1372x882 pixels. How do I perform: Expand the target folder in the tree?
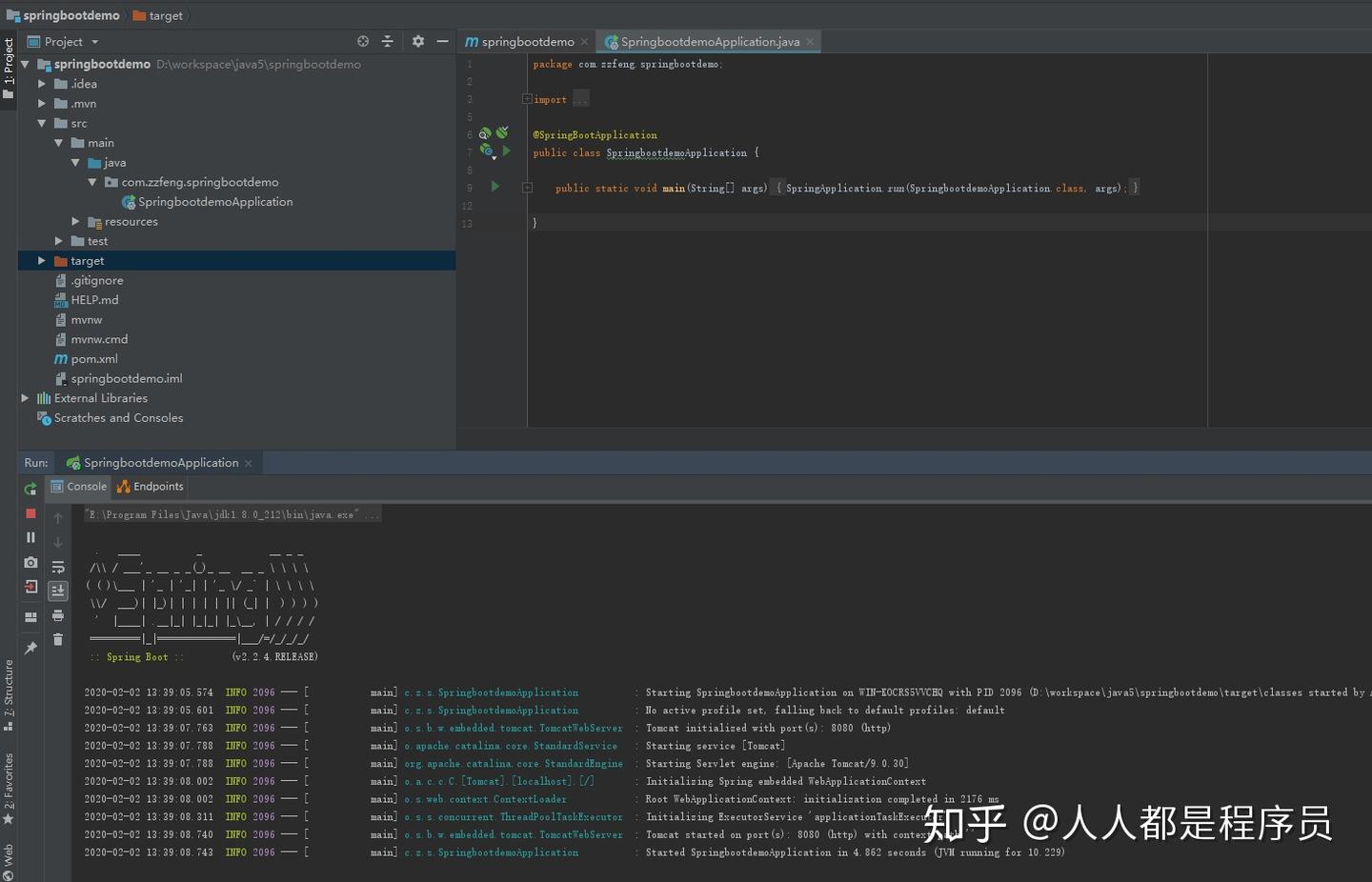pos(41,261)
